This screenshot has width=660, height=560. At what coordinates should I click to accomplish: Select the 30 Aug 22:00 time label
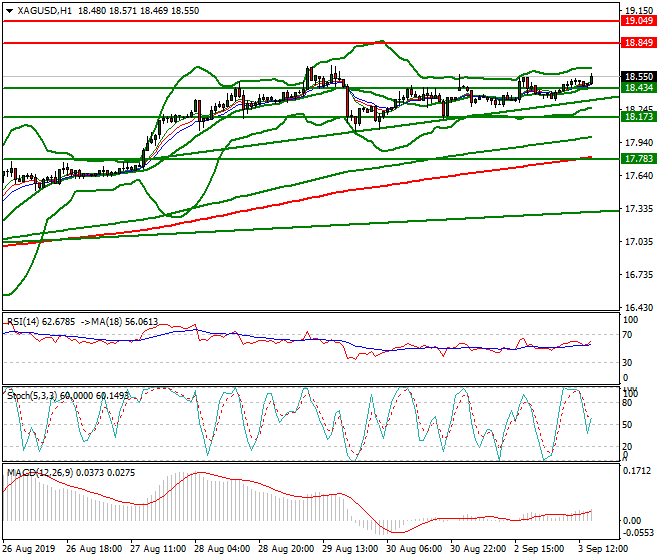478,549
